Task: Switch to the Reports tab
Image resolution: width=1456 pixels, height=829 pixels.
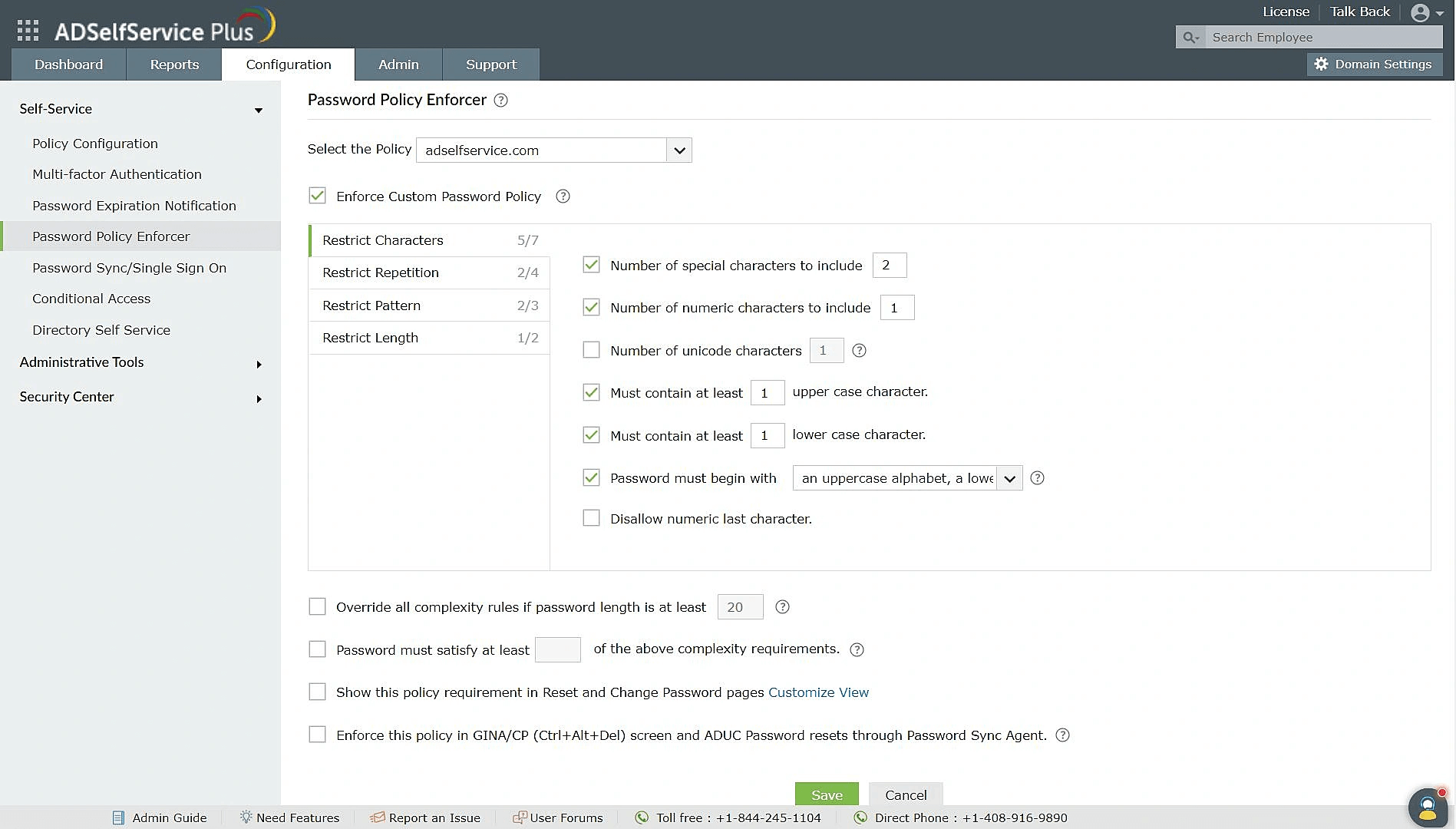Action: click(173, 64)
